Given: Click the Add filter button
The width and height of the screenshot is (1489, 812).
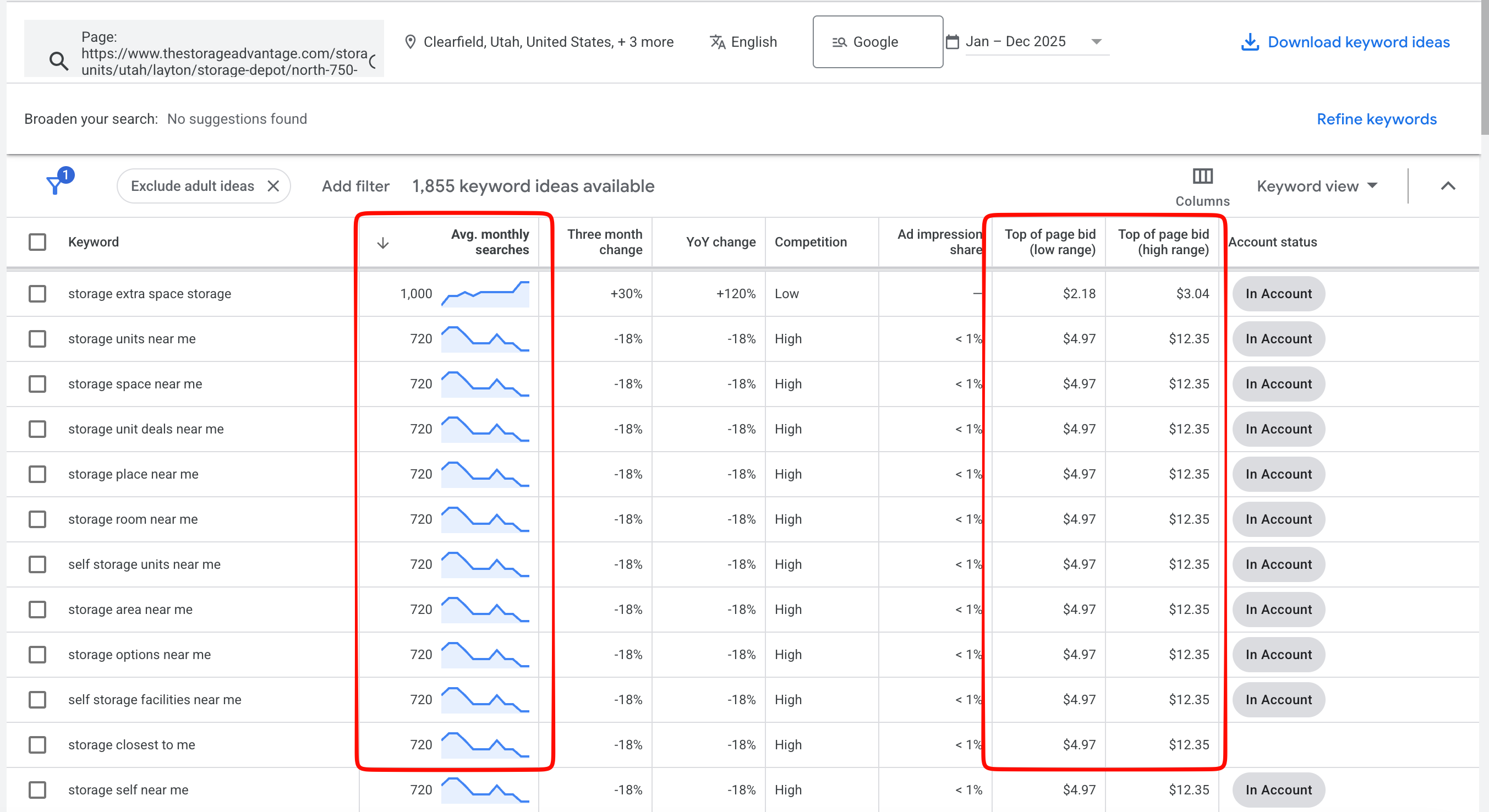Looking at the screenshot, I should (355, 186).
